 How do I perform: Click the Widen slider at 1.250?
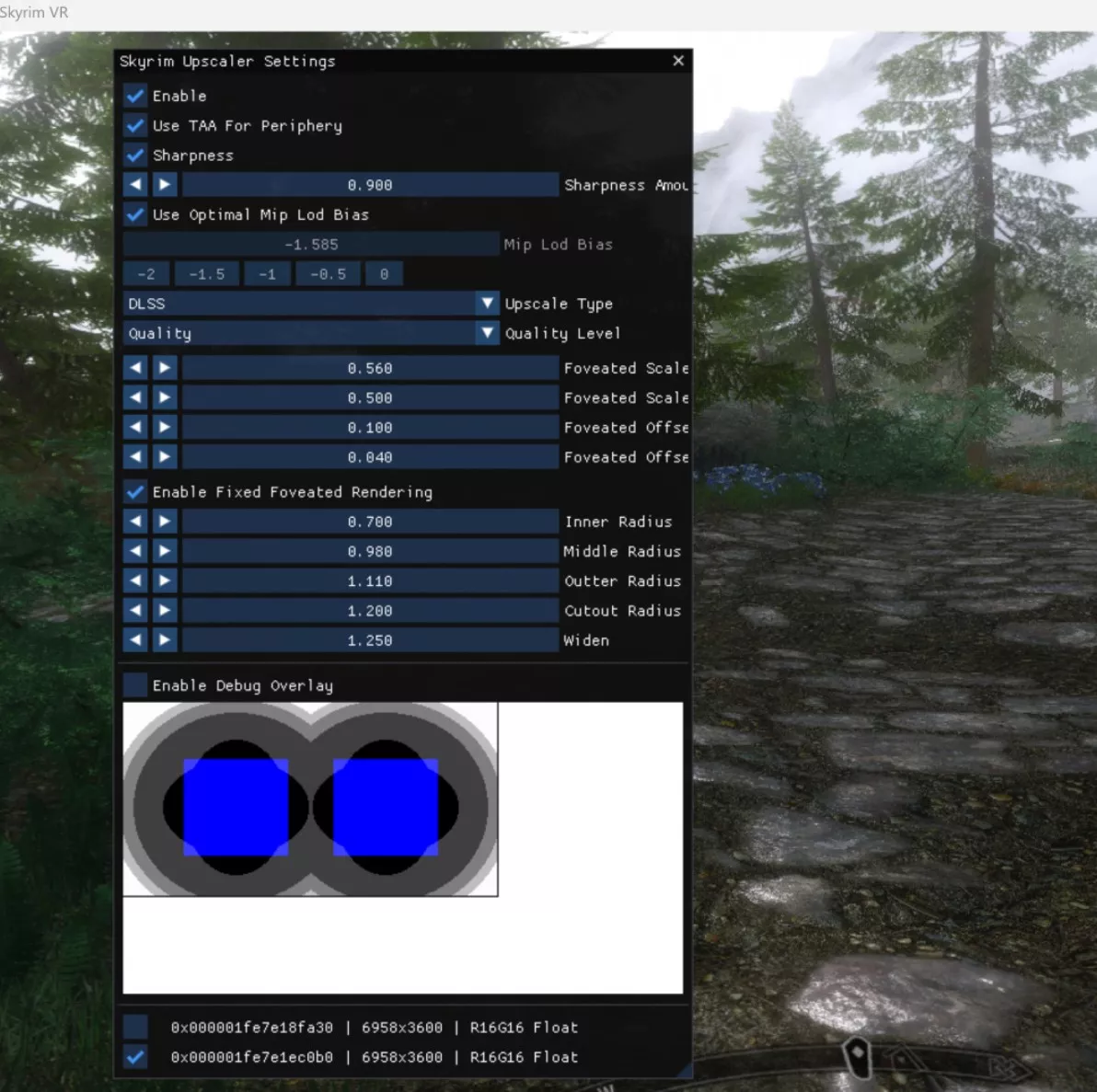[x=370, y=640]
